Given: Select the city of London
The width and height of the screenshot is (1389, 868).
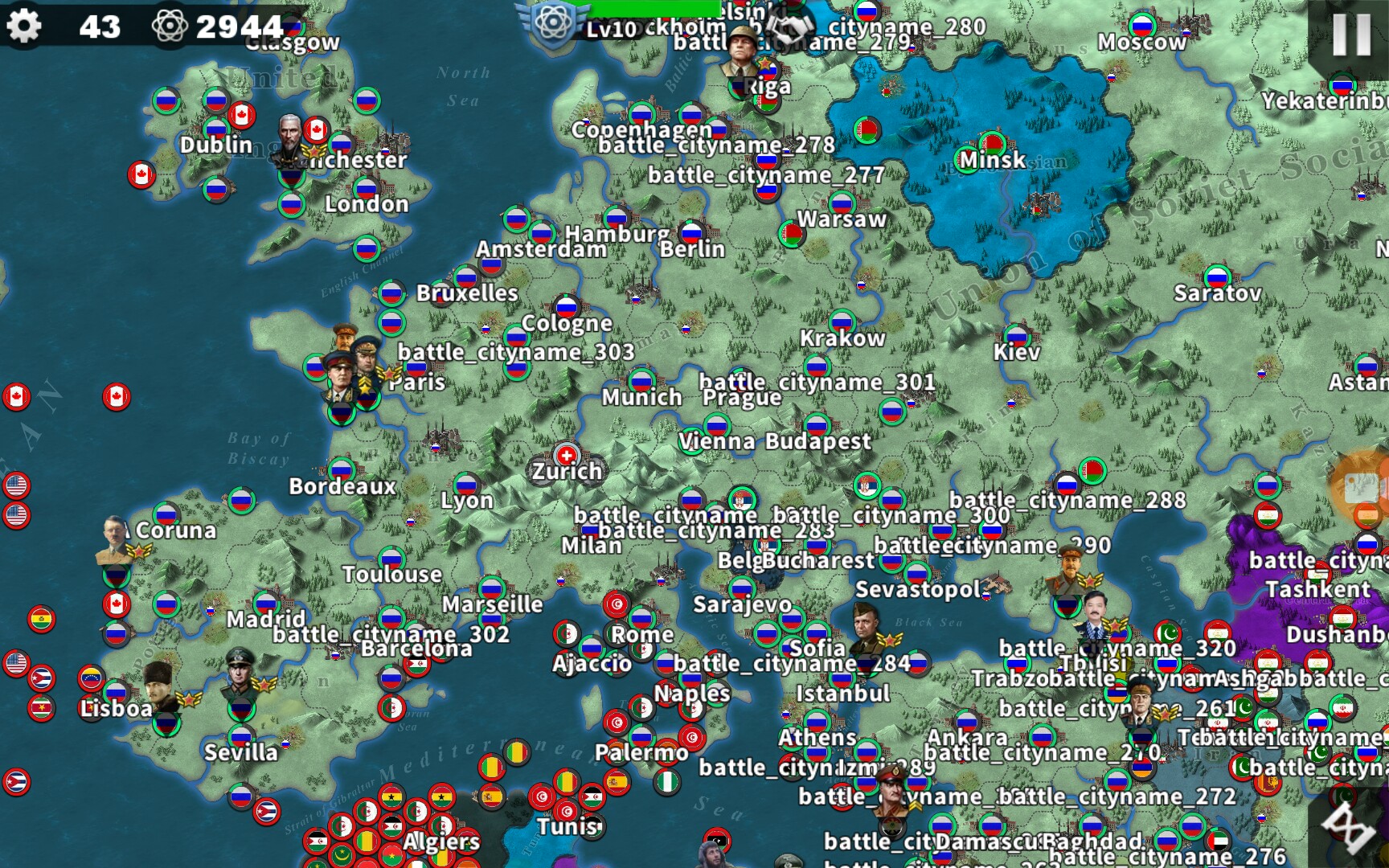Looking at the screenshot, I should click(x=367, y=204).
